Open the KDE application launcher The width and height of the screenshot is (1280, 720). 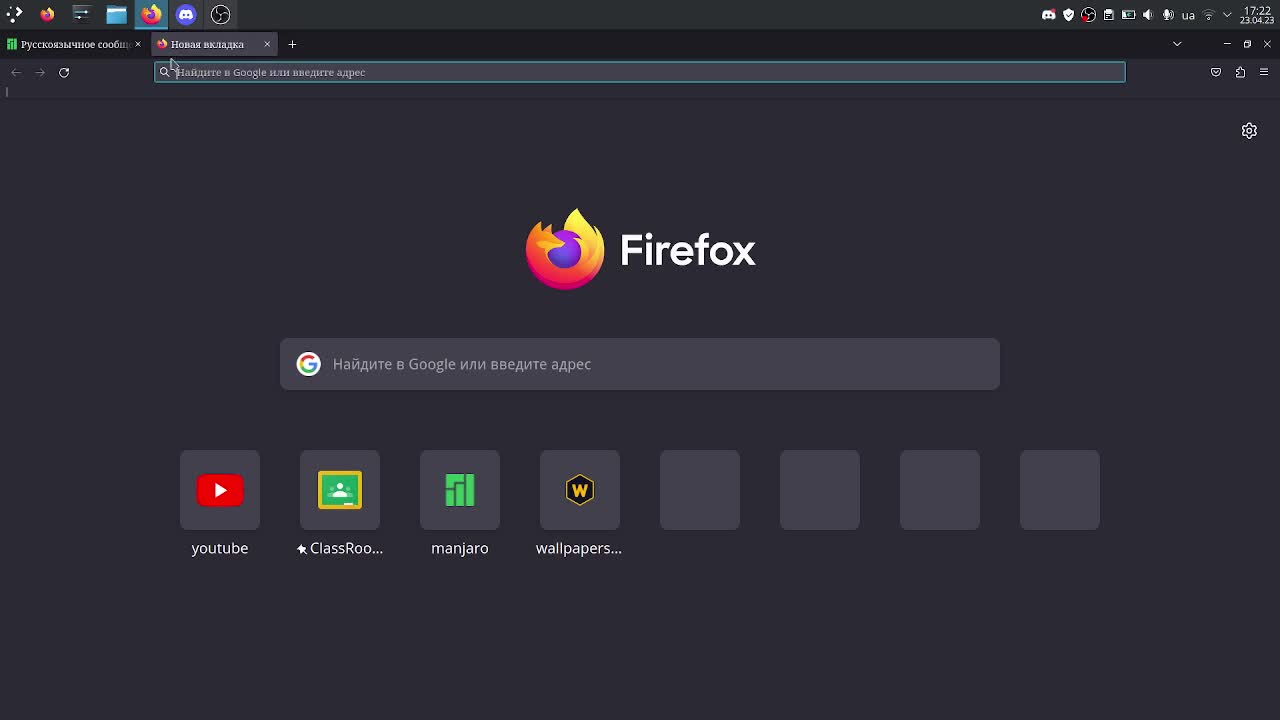[x=14, y=14]
